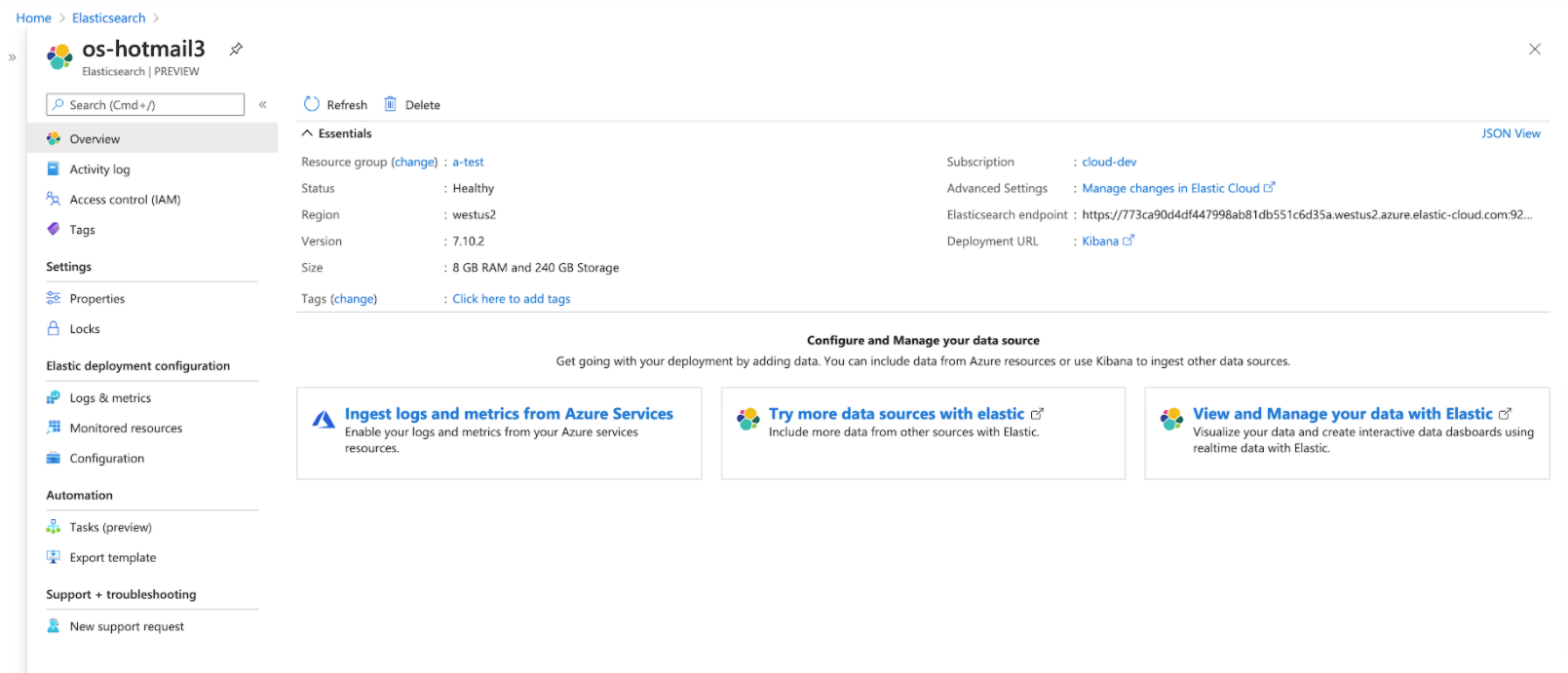1568x673 pixels.
Task: Collapse the sidebar menu with double chevron
Action: tap(263, 104)
